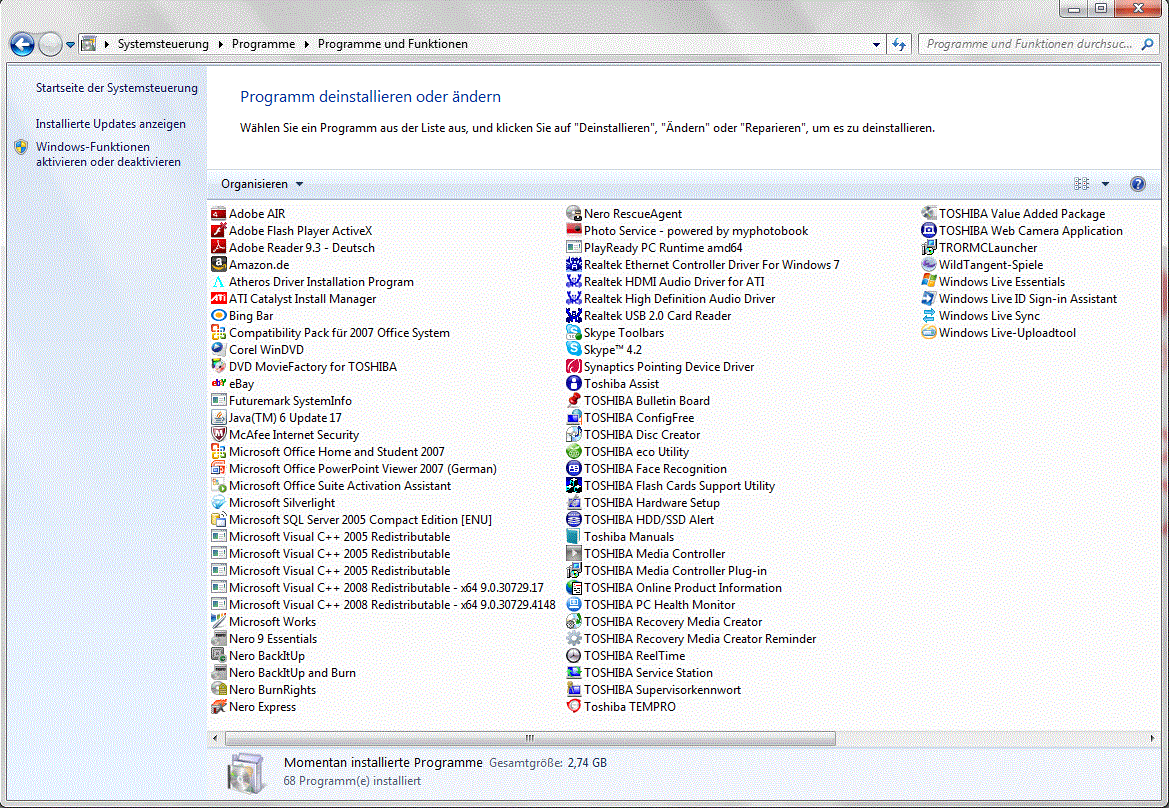Select TOSHIBA Value Added Package entry
The width and height of the screenshot is (1169, 808).
pos(1014,214)
